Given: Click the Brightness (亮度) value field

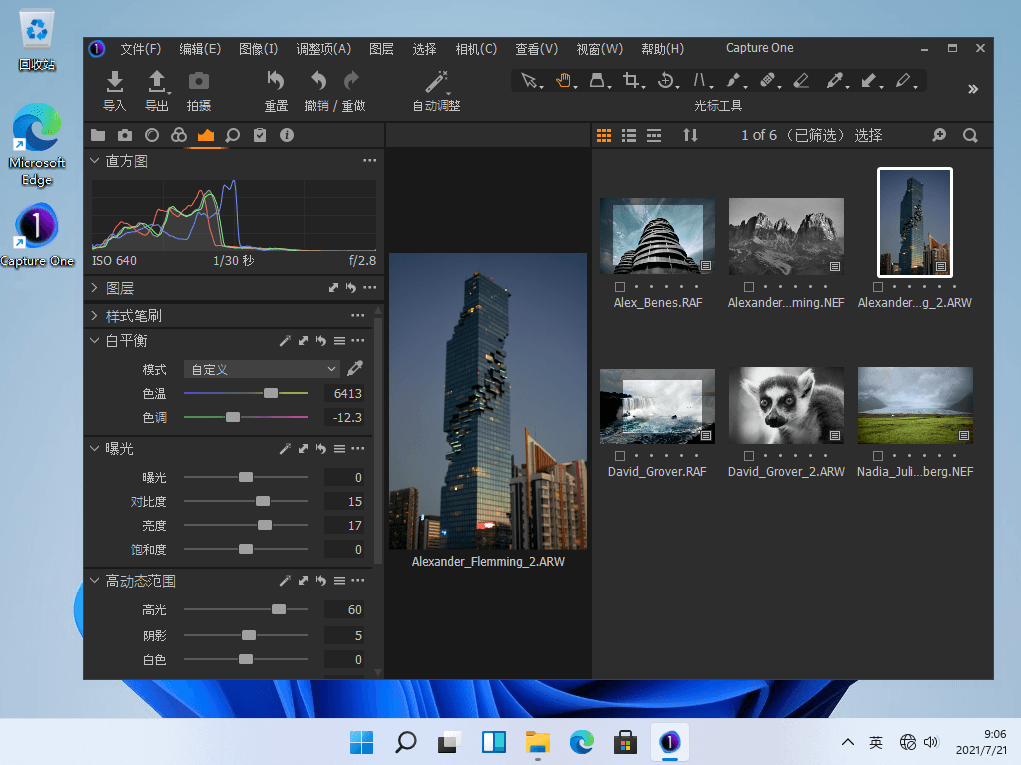Looking at the screenshot, I should (344, 525).
